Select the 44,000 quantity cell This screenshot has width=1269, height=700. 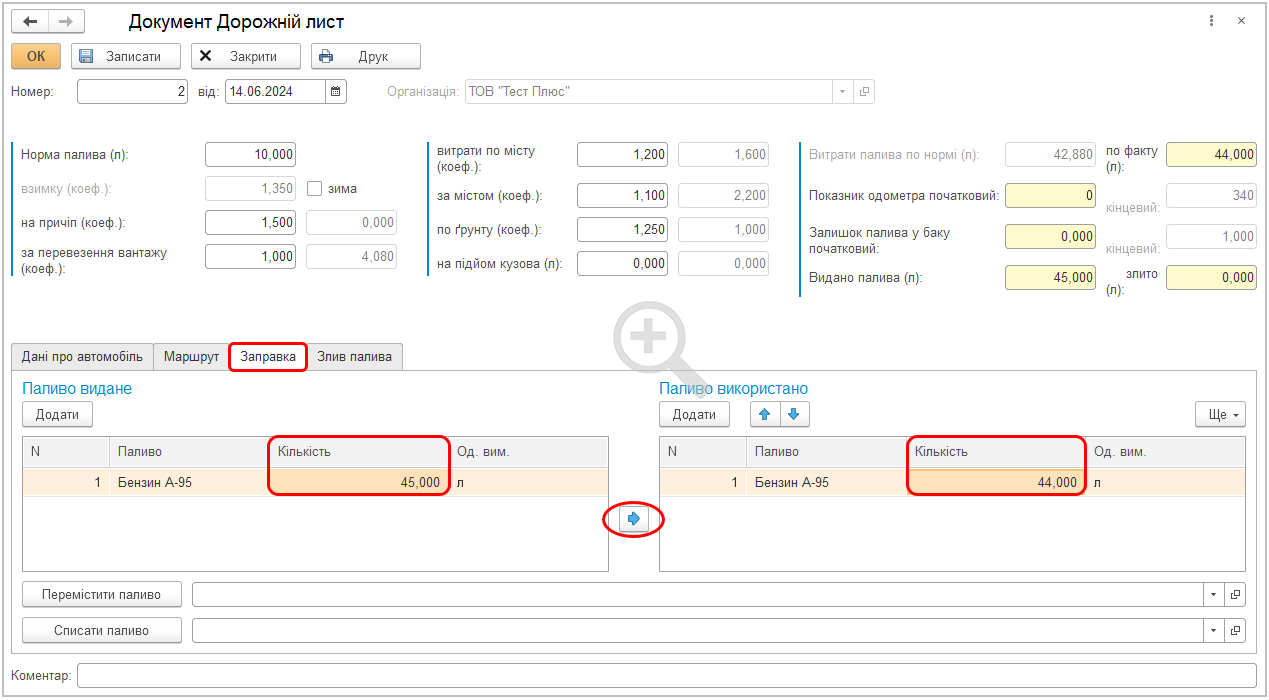point(997,482)
